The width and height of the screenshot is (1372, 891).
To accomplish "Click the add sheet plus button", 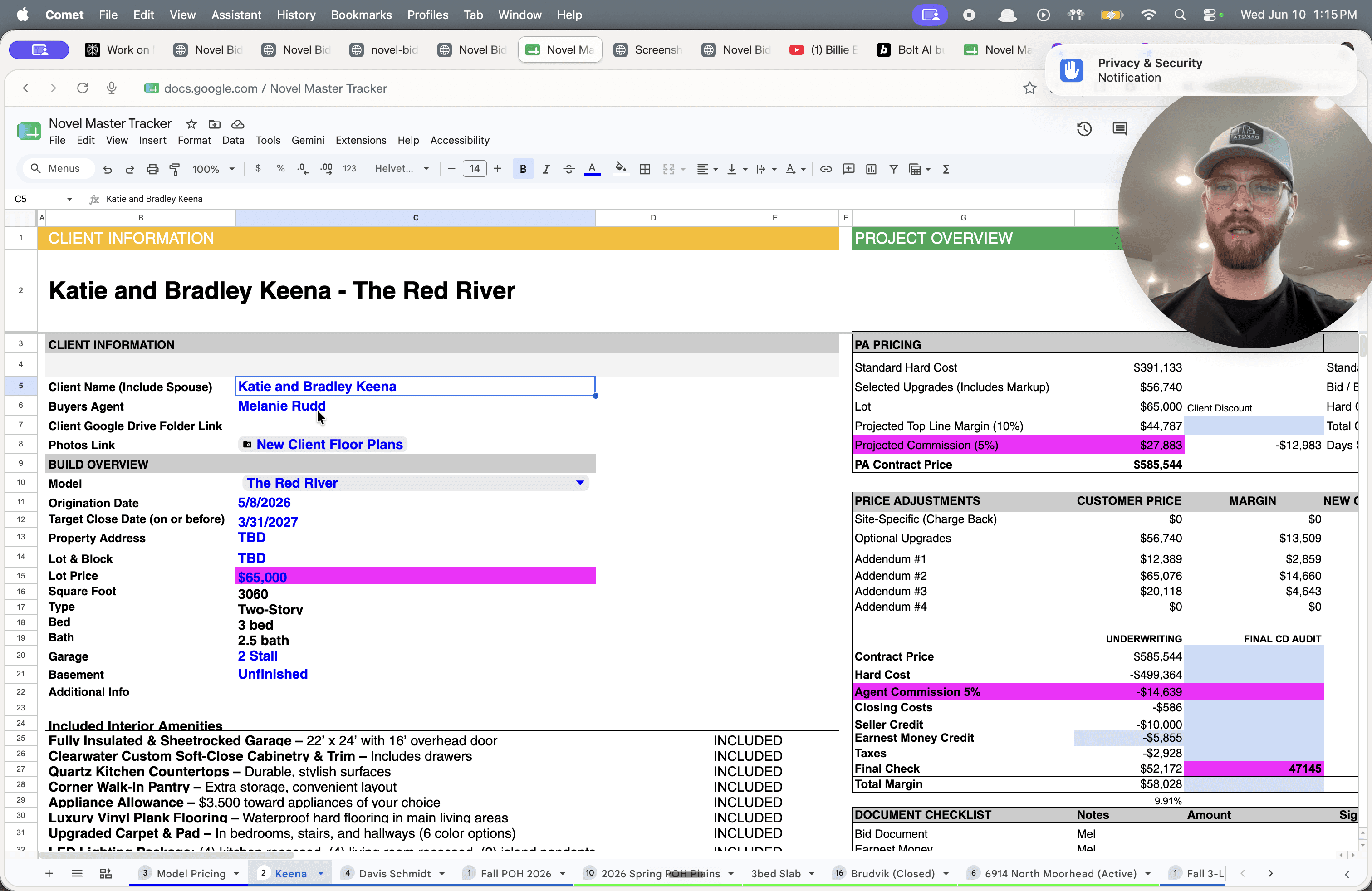I will [x=49, y=874].
